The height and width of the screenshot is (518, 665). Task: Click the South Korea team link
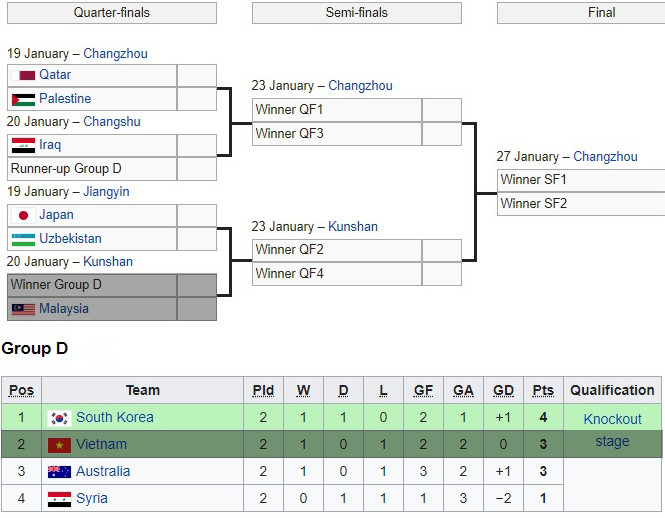[x=115, y=418]
